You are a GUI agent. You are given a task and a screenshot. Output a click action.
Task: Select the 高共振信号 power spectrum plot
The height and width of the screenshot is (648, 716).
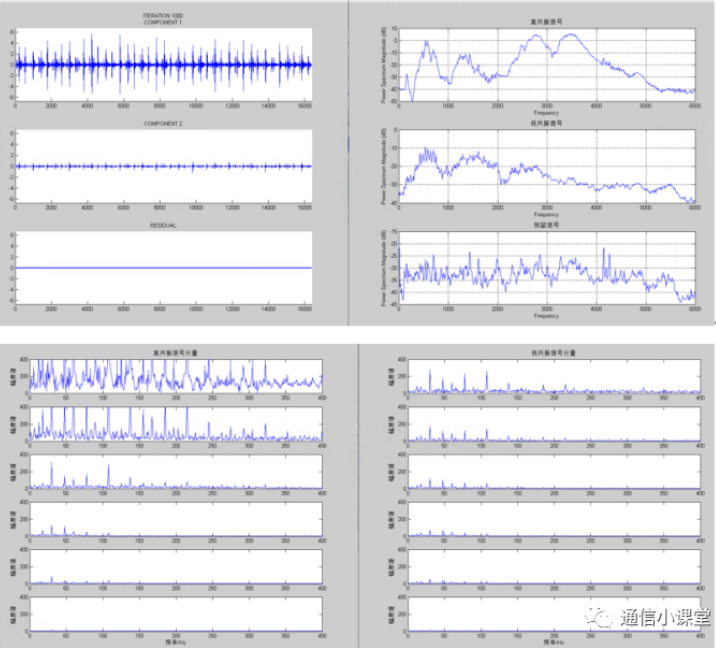pos(546,63)
